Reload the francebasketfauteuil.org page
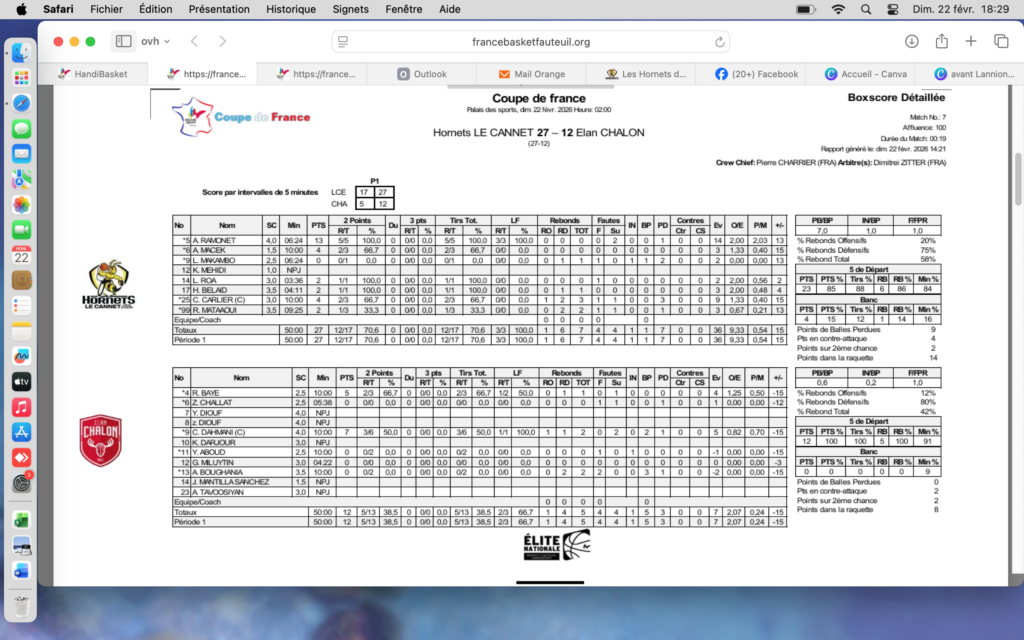The image size is (1024, 640). click(x=720, y=42)
